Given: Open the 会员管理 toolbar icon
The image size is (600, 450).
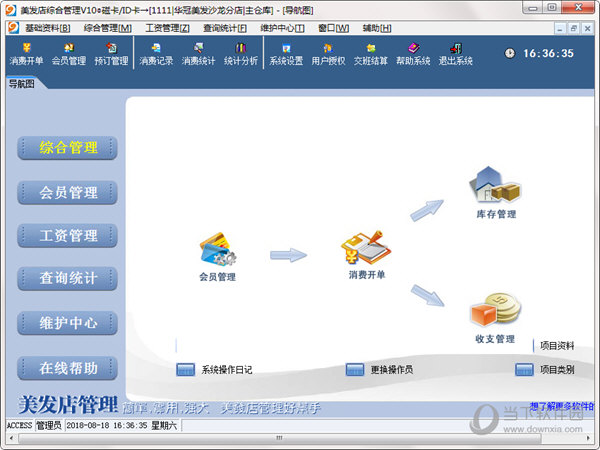Looking at the screenshot, I should pyautogui.click(x=69, y=54).
